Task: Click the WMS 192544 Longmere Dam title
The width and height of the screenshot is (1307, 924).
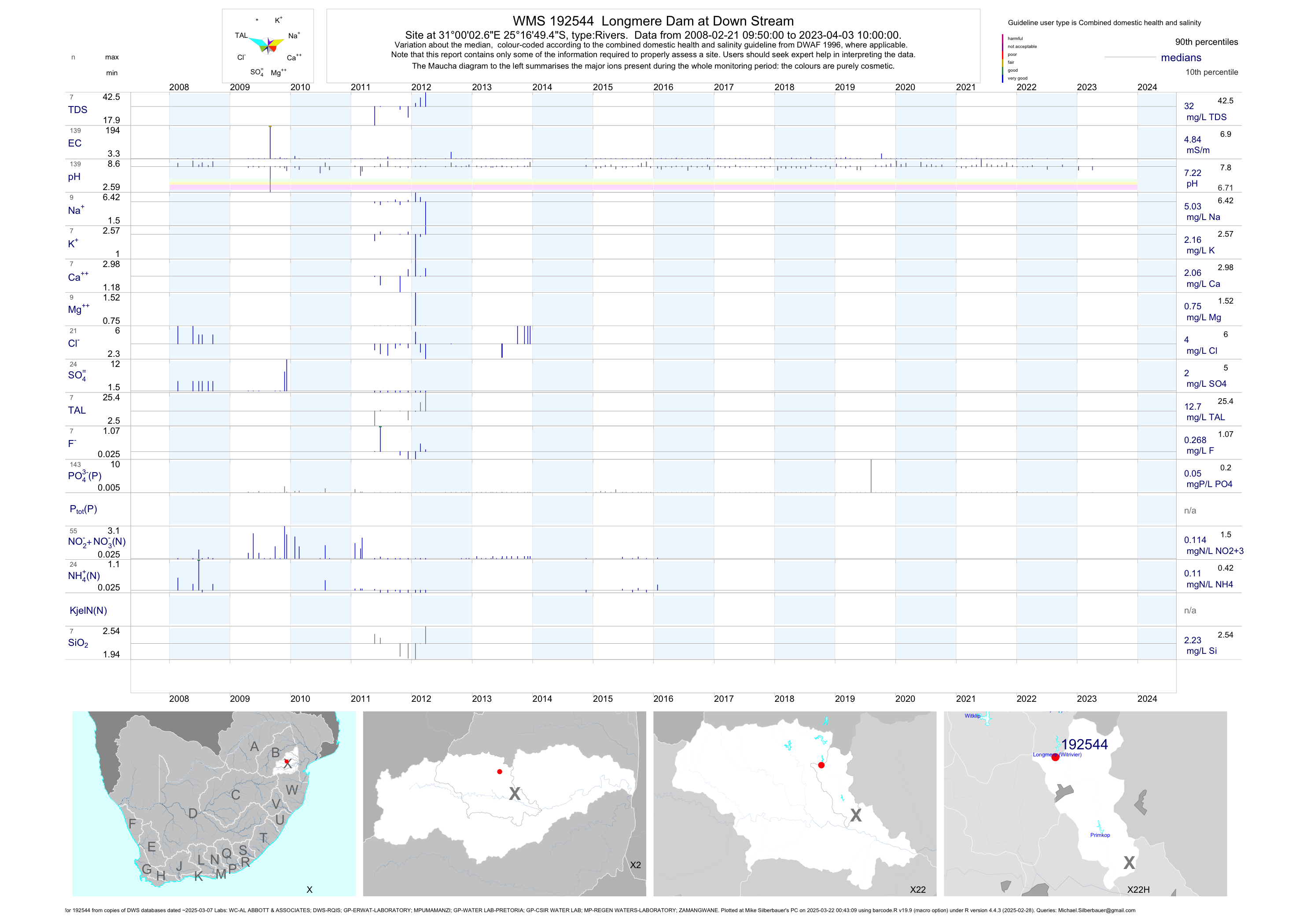Action: coord(653,21)
